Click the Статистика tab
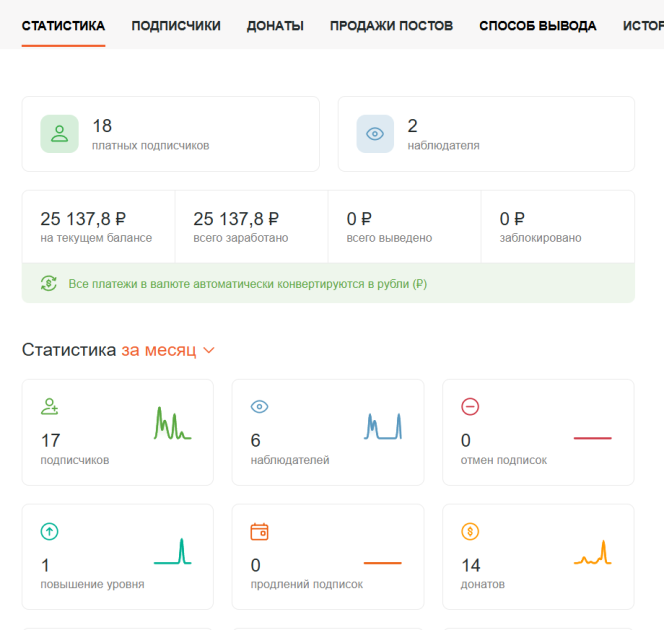This screenshot has height=630, width=664. tap(63, 26)
